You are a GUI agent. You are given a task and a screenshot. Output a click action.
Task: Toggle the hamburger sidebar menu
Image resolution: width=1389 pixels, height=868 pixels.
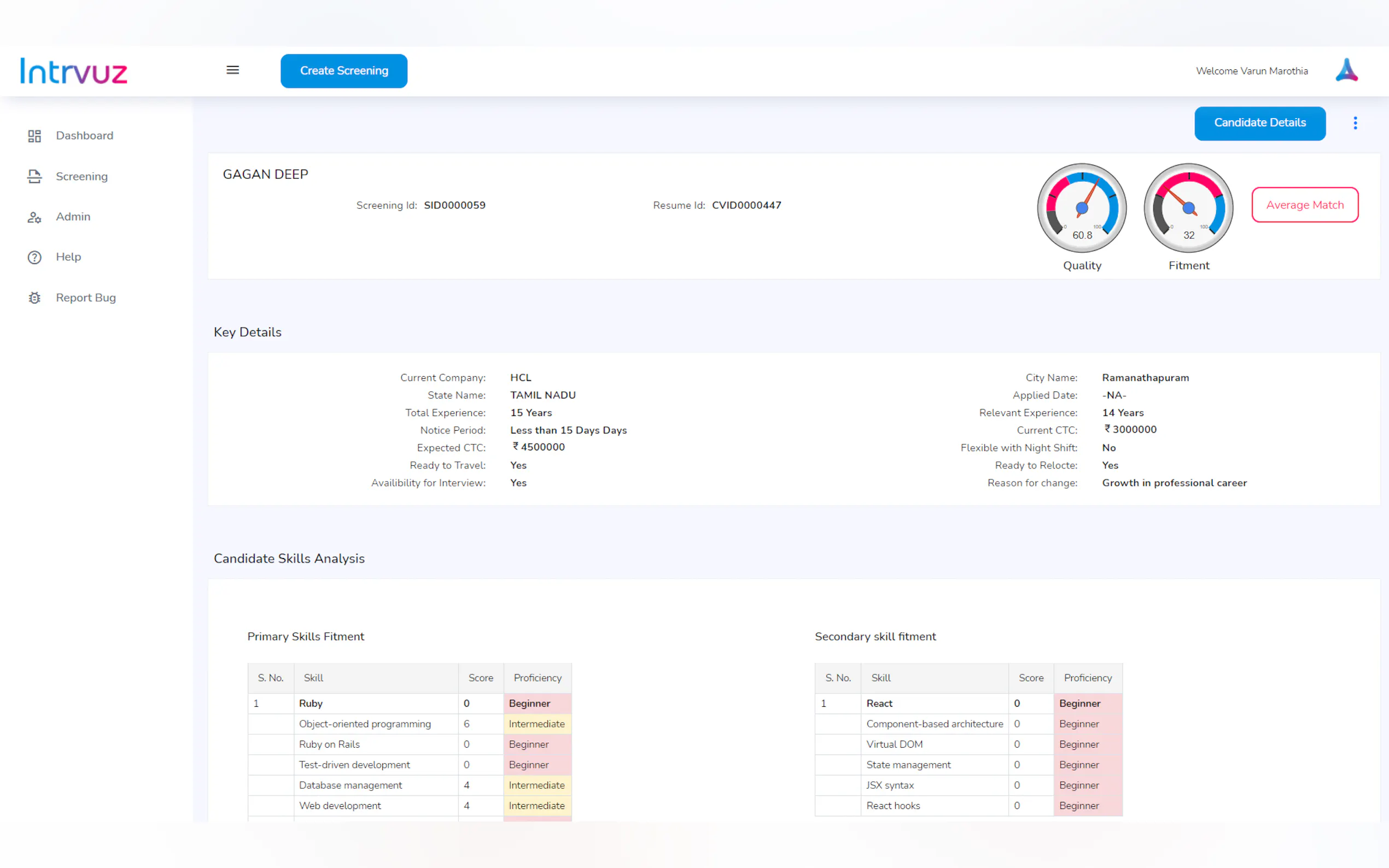232,70
